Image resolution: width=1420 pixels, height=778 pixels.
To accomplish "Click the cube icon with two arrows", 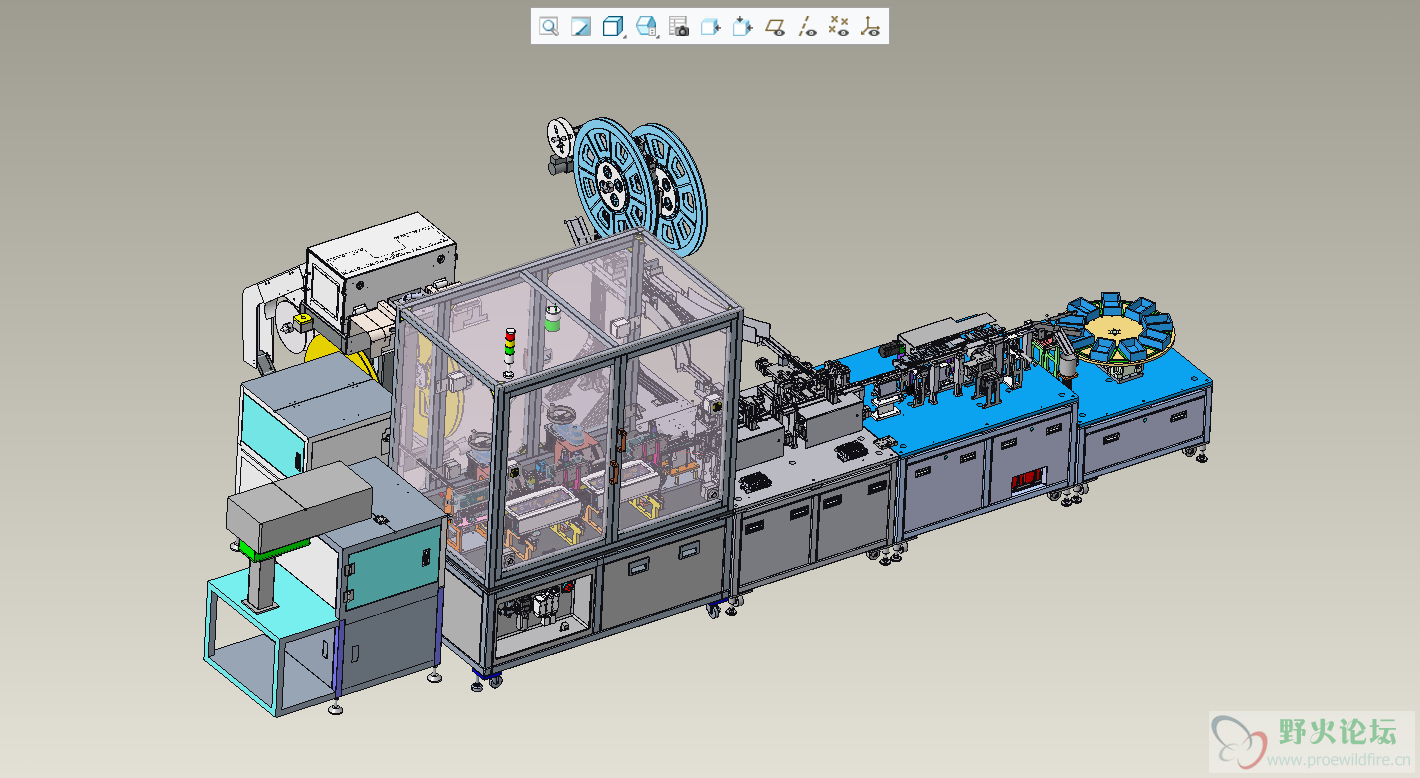I will 742,27.
